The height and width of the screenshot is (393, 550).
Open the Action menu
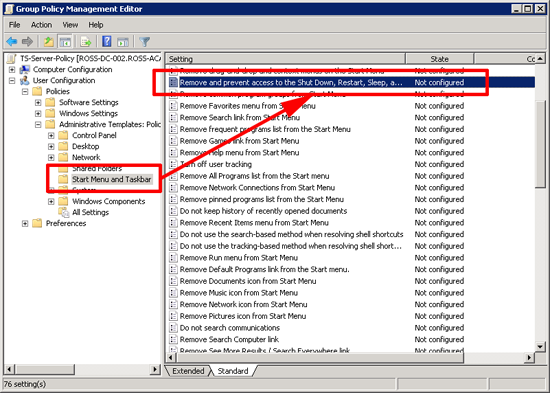41,25
